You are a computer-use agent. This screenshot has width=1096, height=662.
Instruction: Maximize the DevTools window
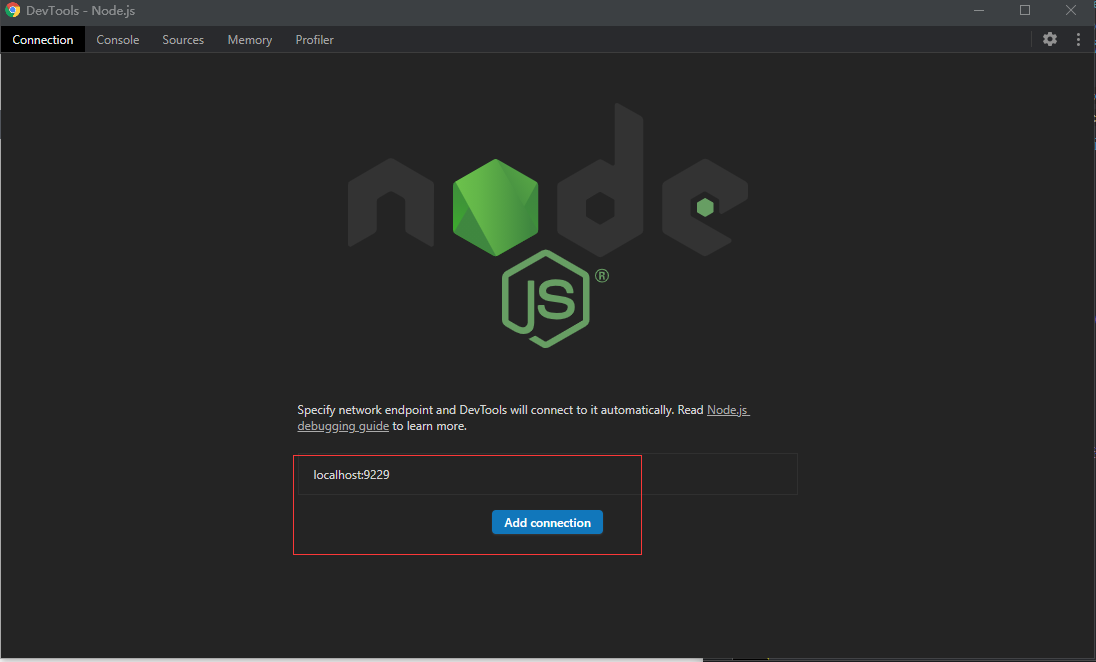(1025, 10)
